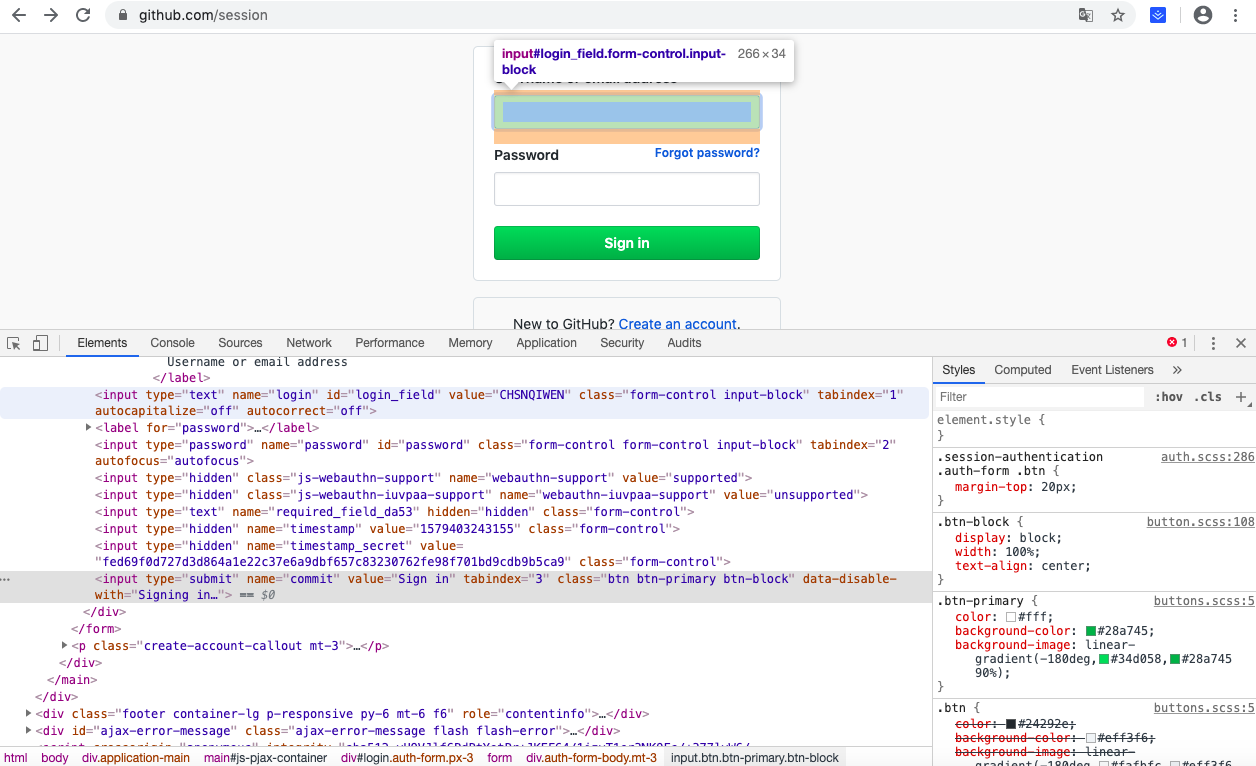Open the #28a745 swatch inside linear-gradient
Image resolution: width=1256 pixels, height=766 pixels.
(1175, 660)
